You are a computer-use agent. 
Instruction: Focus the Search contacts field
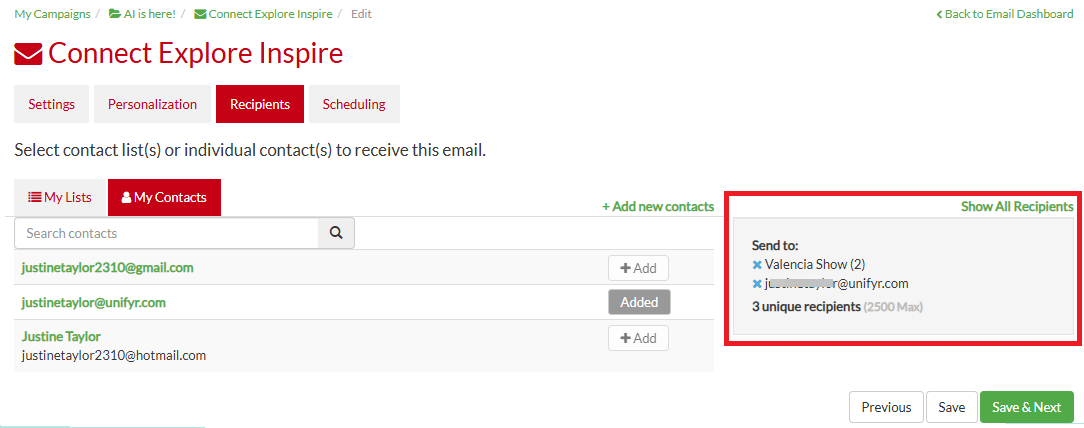point(166,233)
